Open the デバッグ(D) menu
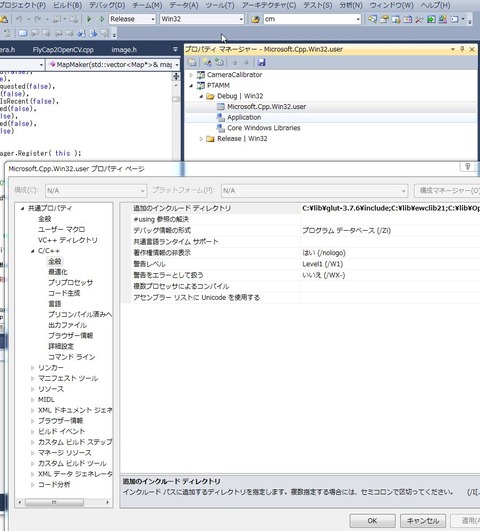This screenshot has width=480, height=531. pyautogui.click(x=107, y=5)
